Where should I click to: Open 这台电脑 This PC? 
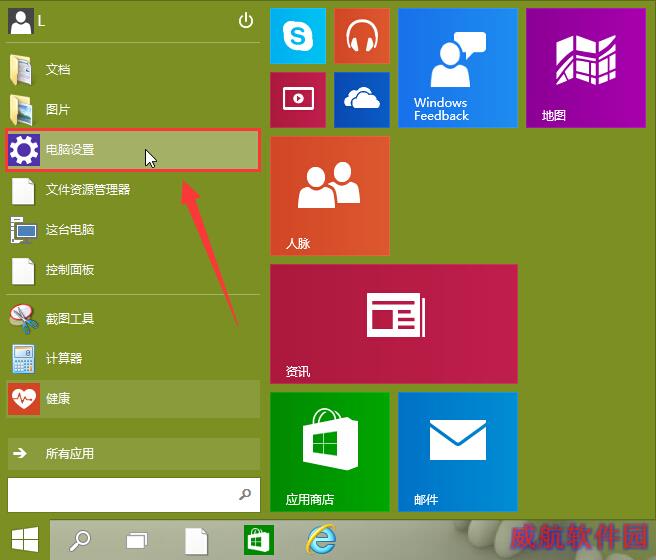(133, 230)
